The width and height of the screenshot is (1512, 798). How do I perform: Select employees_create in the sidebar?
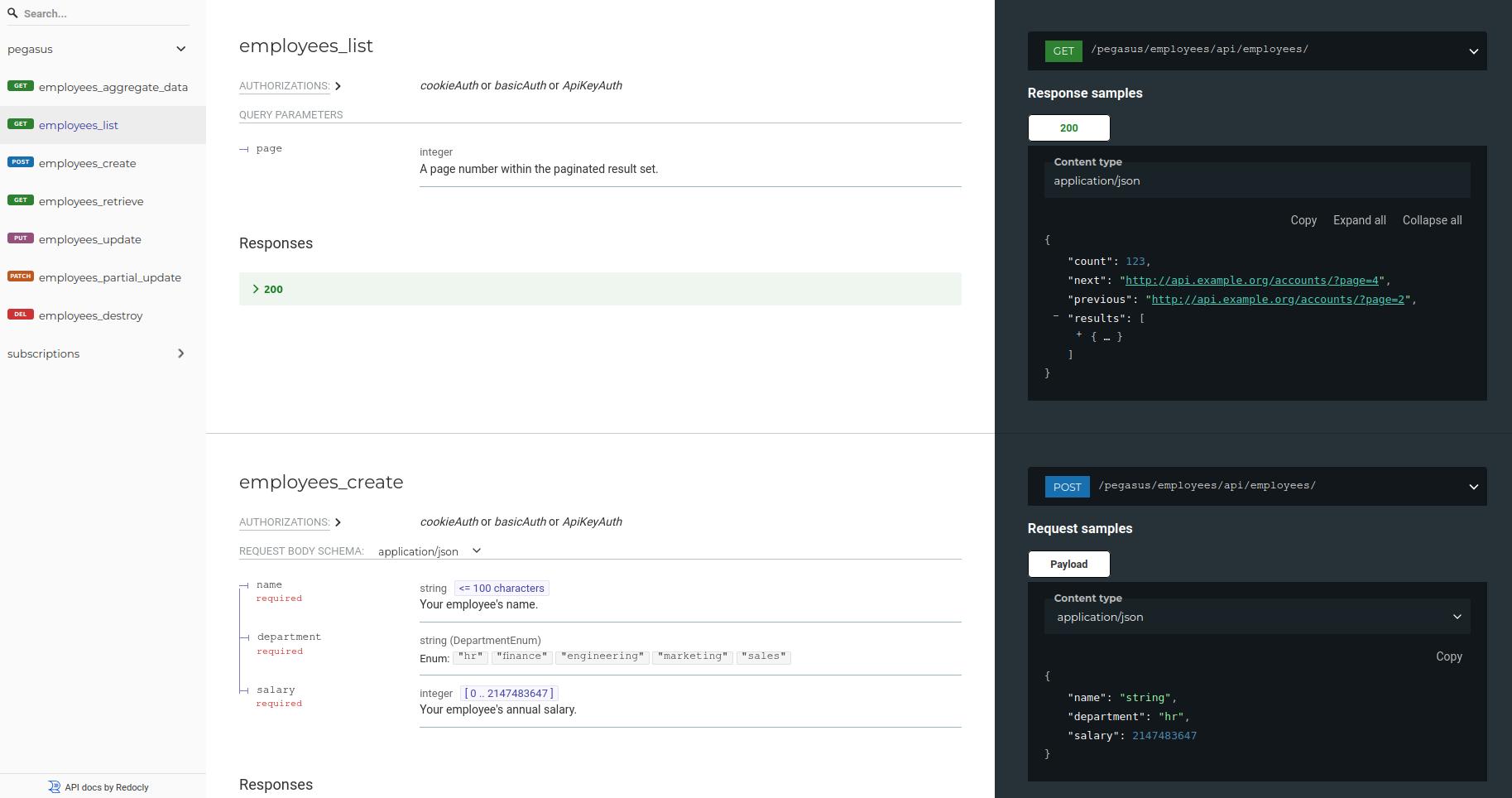[x=87, y=163]
